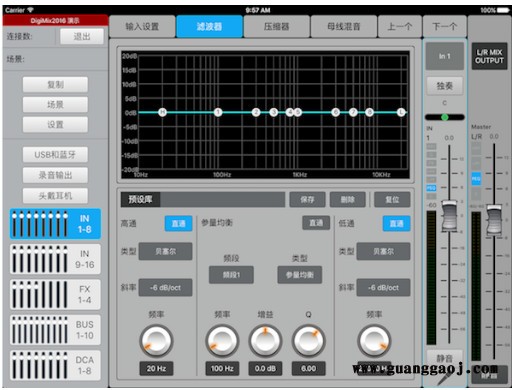Viewport: 520px width, 390px height.
Task: Click the 100 Hz parametric frequency field
Action: click(222, 368)
